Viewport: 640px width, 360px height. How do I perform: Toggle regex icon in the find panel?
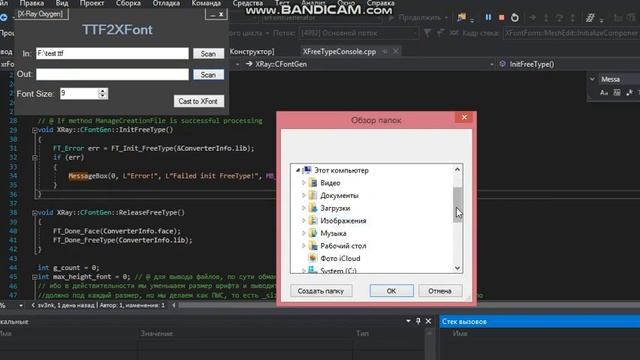coord(629,93)
